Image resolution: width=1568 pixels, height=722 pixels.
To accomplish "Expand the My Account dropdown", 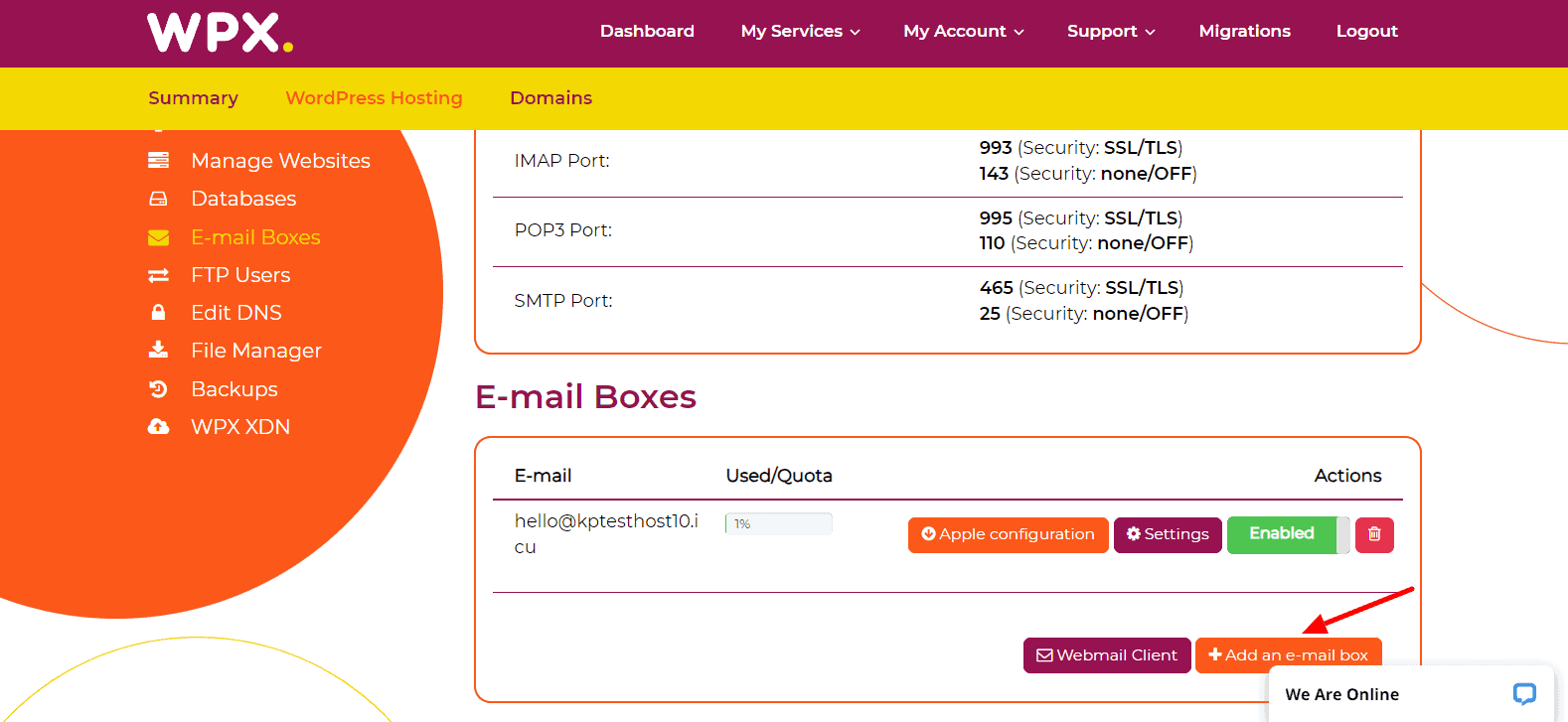I will pyautogui.click(x=963, y=32).
